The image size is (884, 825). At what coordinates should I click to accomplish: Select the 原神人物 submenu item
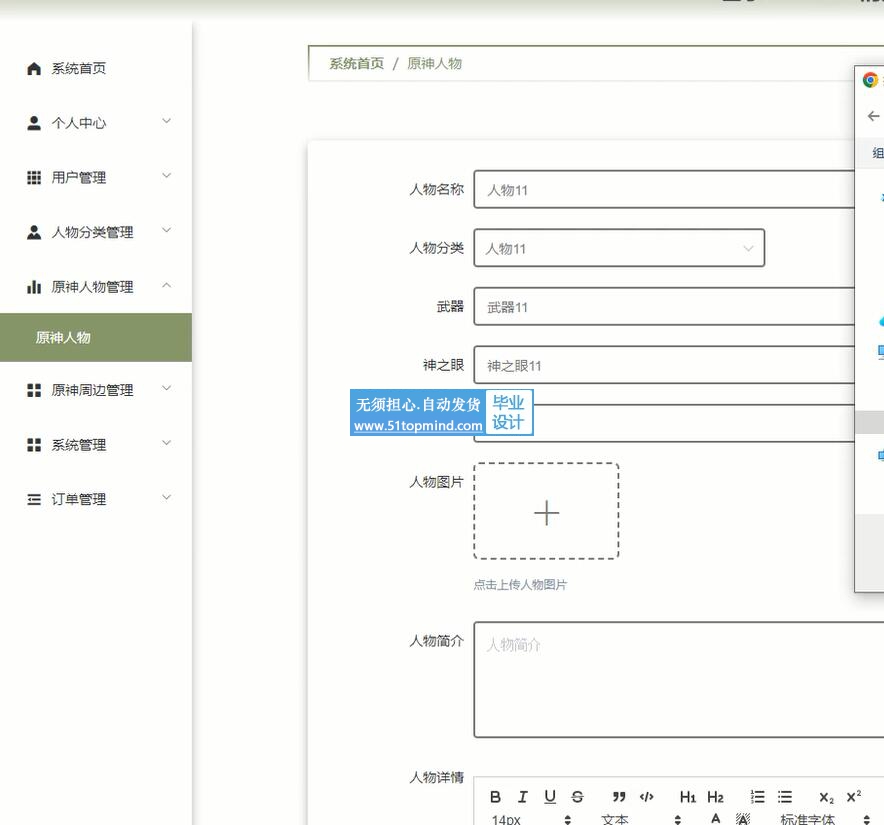click(96, 337)
